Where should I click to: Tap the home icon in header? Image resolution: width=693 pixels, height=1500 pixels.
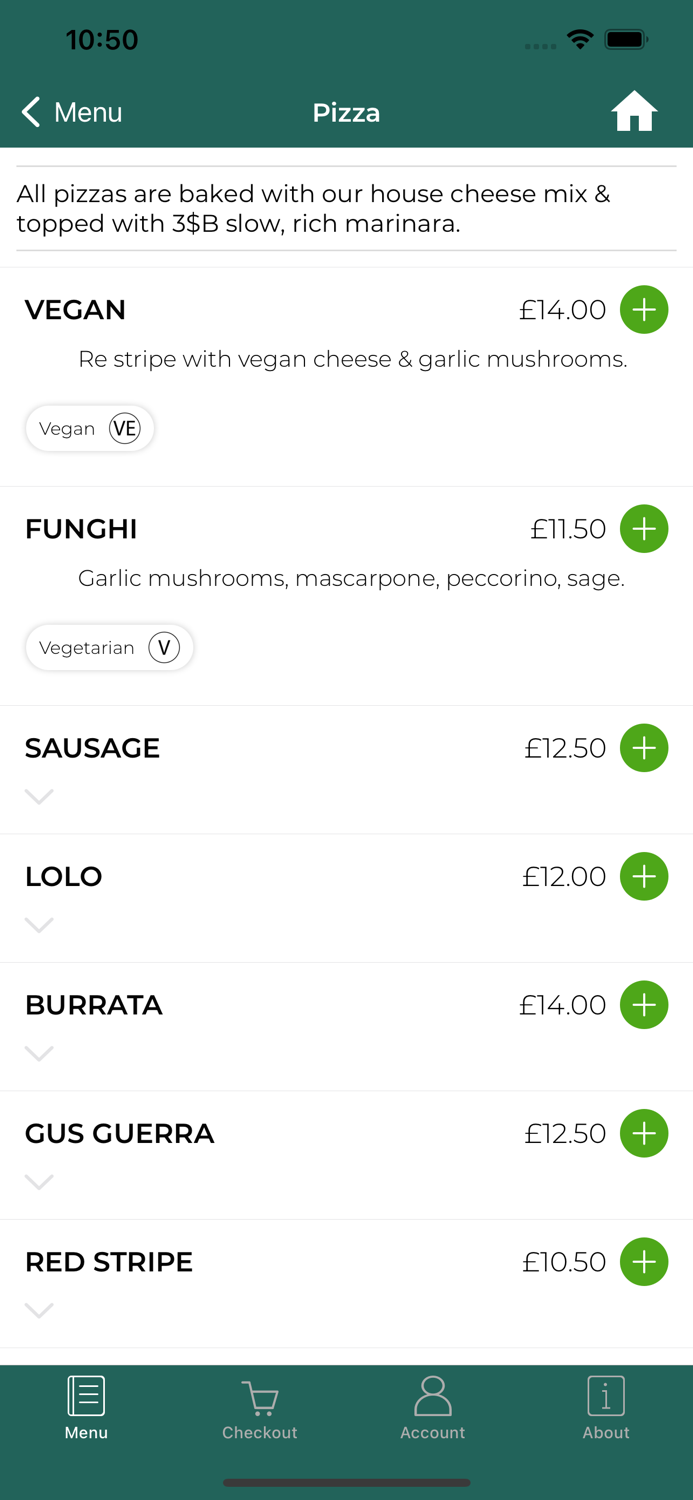point(634,112)
